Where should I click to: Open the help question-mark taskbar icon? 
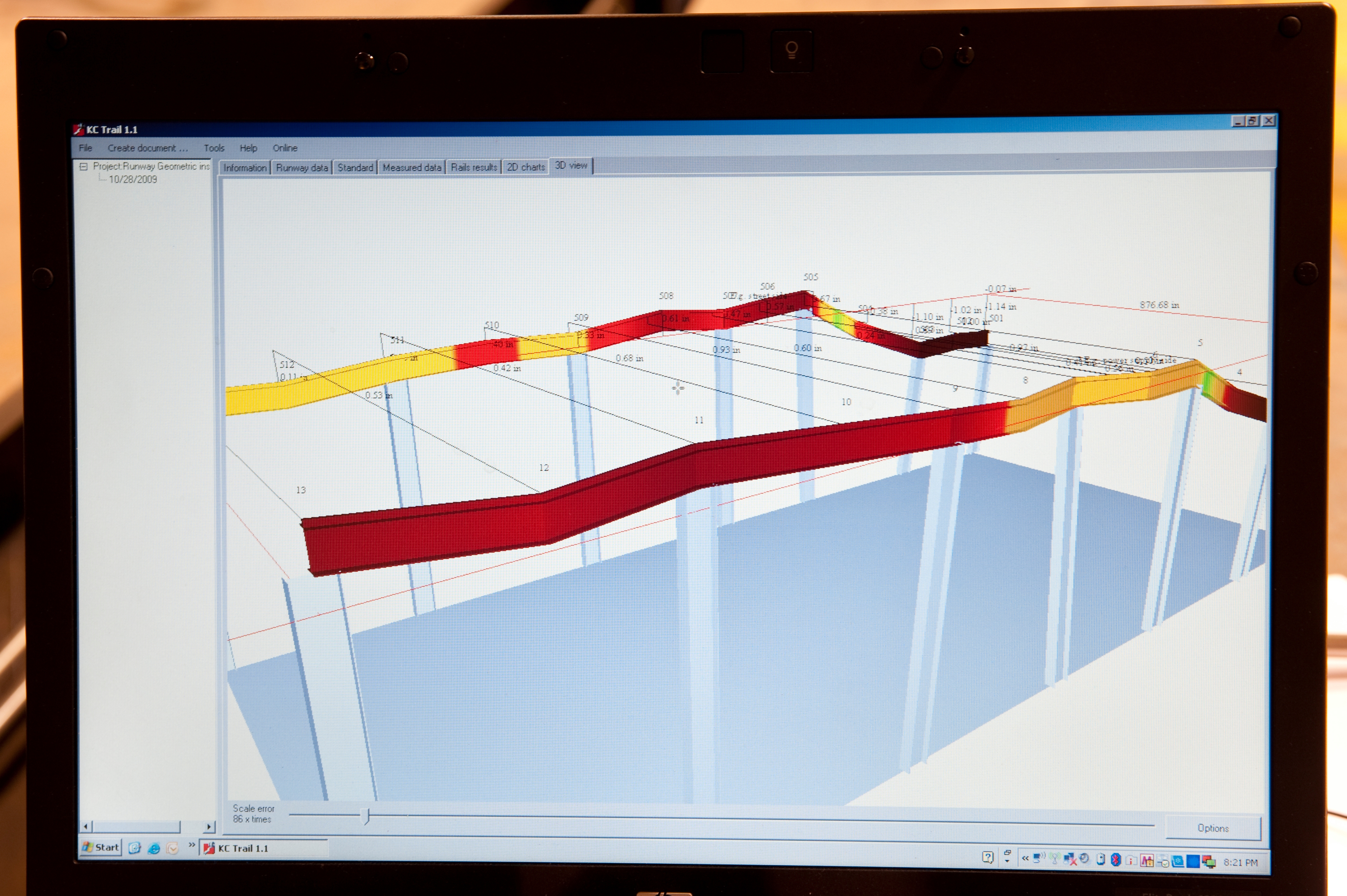click(x=988, y=857)
